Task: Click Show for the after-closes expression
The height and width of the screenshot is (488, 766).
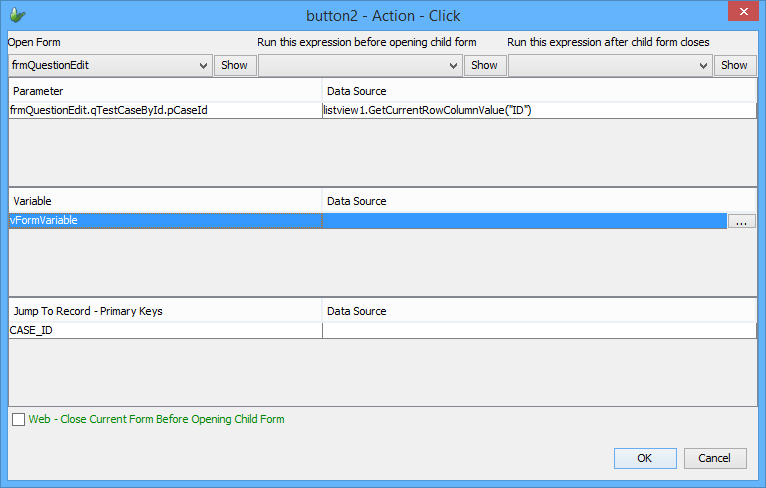Action: pyautogui.click(x=734, y=66)
